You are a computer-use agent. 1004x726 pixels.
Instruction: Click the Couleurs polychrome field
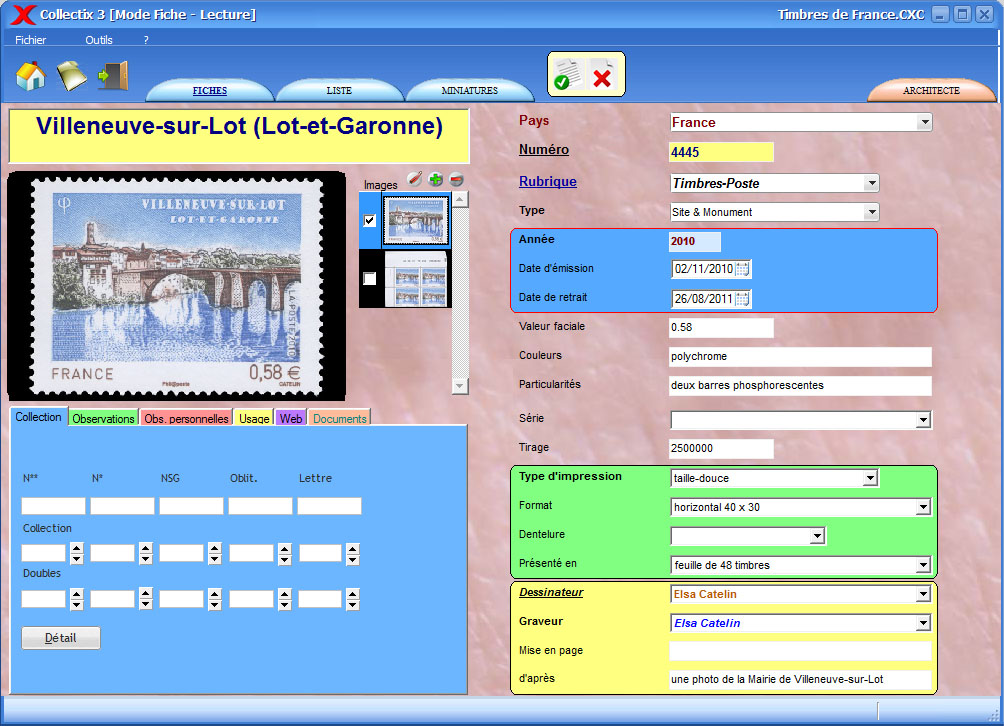[800, 357]
